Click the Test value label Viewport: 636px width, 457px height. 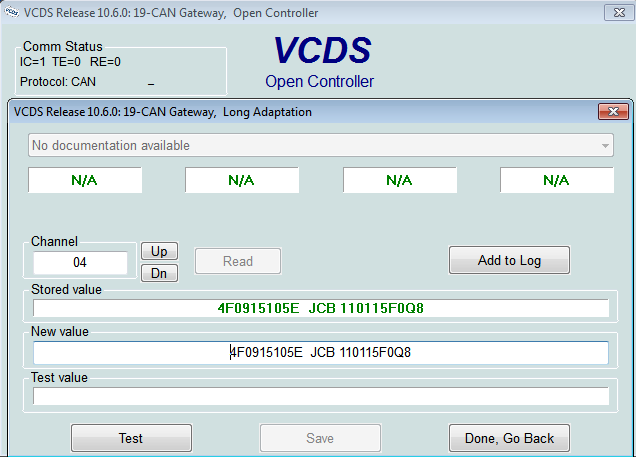tap(60, 378)
